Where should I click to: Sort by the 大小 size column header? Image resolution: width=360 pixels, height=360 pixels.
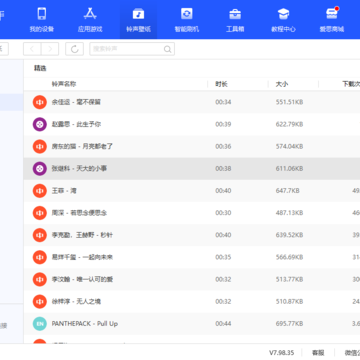point(282,84)
